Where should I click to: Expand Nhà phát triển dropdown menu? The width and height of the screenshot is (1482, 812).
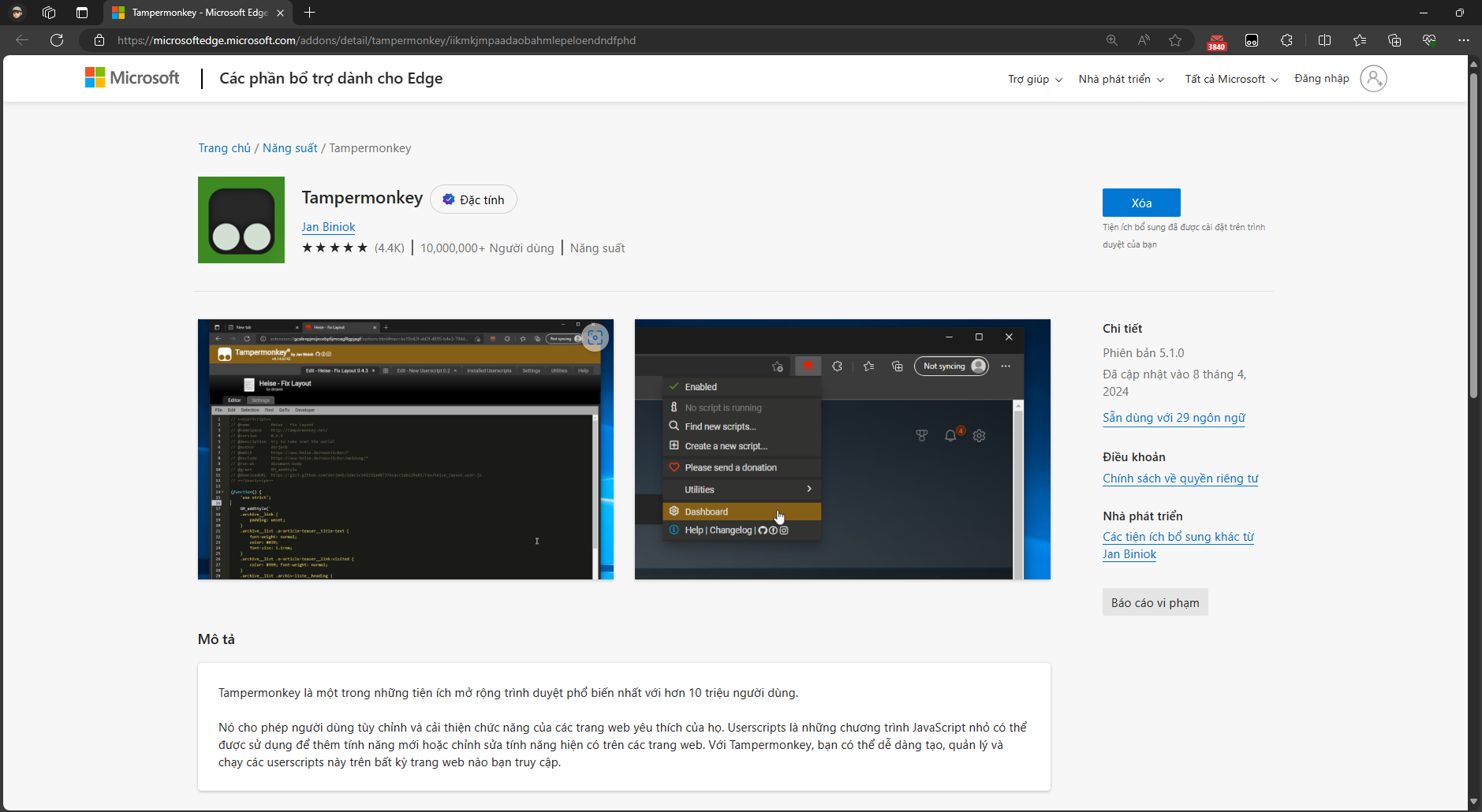[1121, 79]
